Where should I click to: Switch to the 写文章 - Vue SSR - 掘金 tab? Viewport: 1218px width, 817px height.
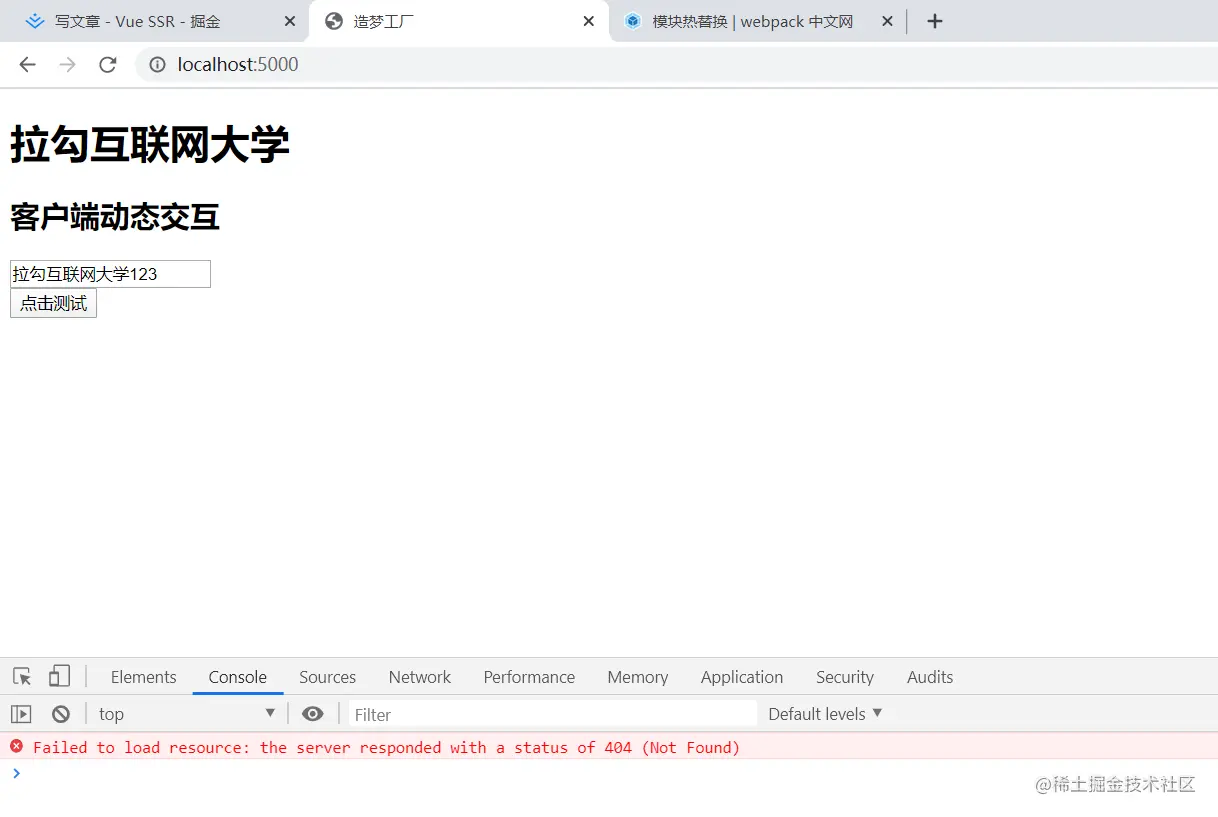pos(155,21)
